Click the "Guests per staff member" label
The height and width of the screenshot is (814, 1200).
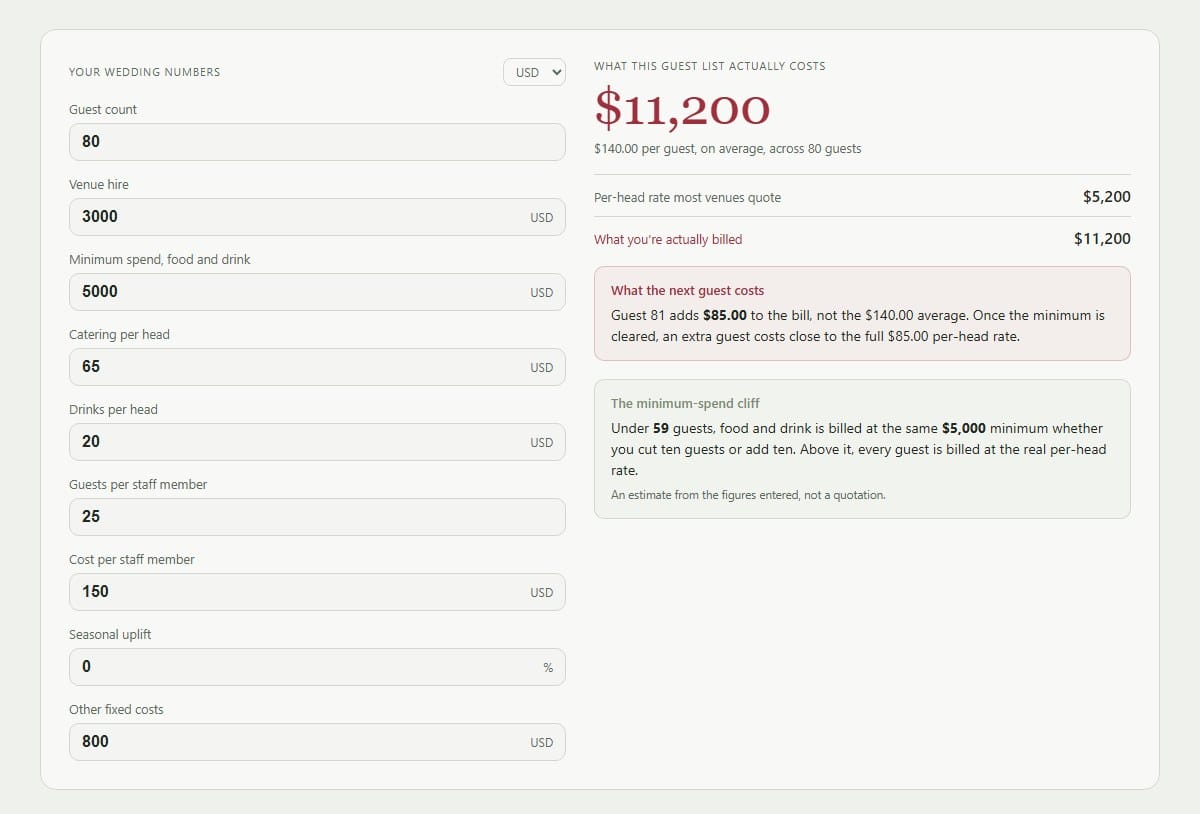(x=138, y=485)
